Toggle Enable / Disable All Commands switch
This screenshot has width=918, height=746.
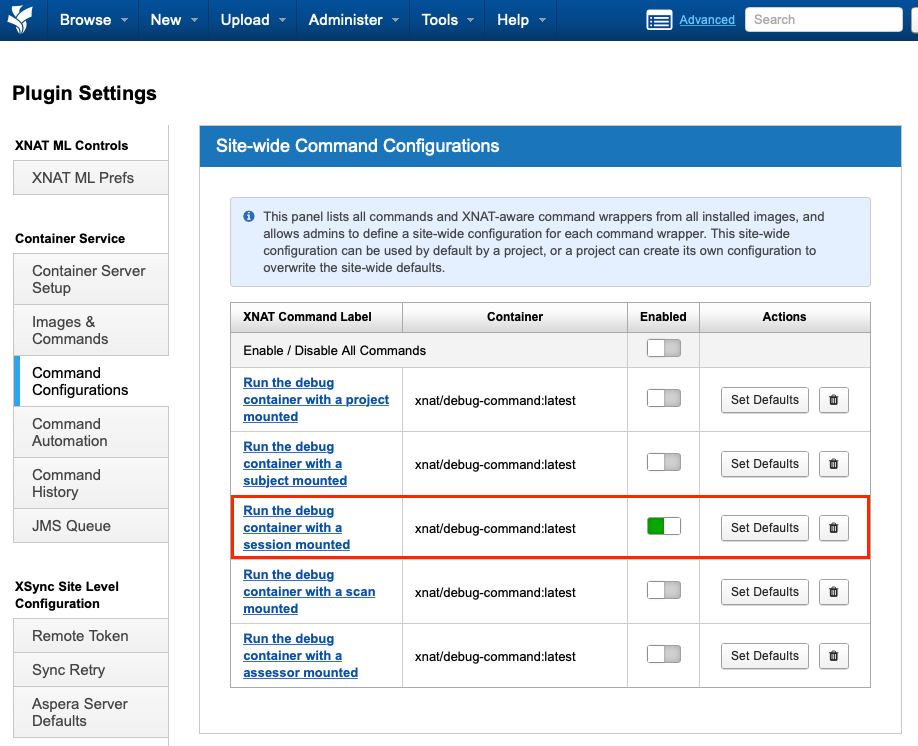[663, 349]
